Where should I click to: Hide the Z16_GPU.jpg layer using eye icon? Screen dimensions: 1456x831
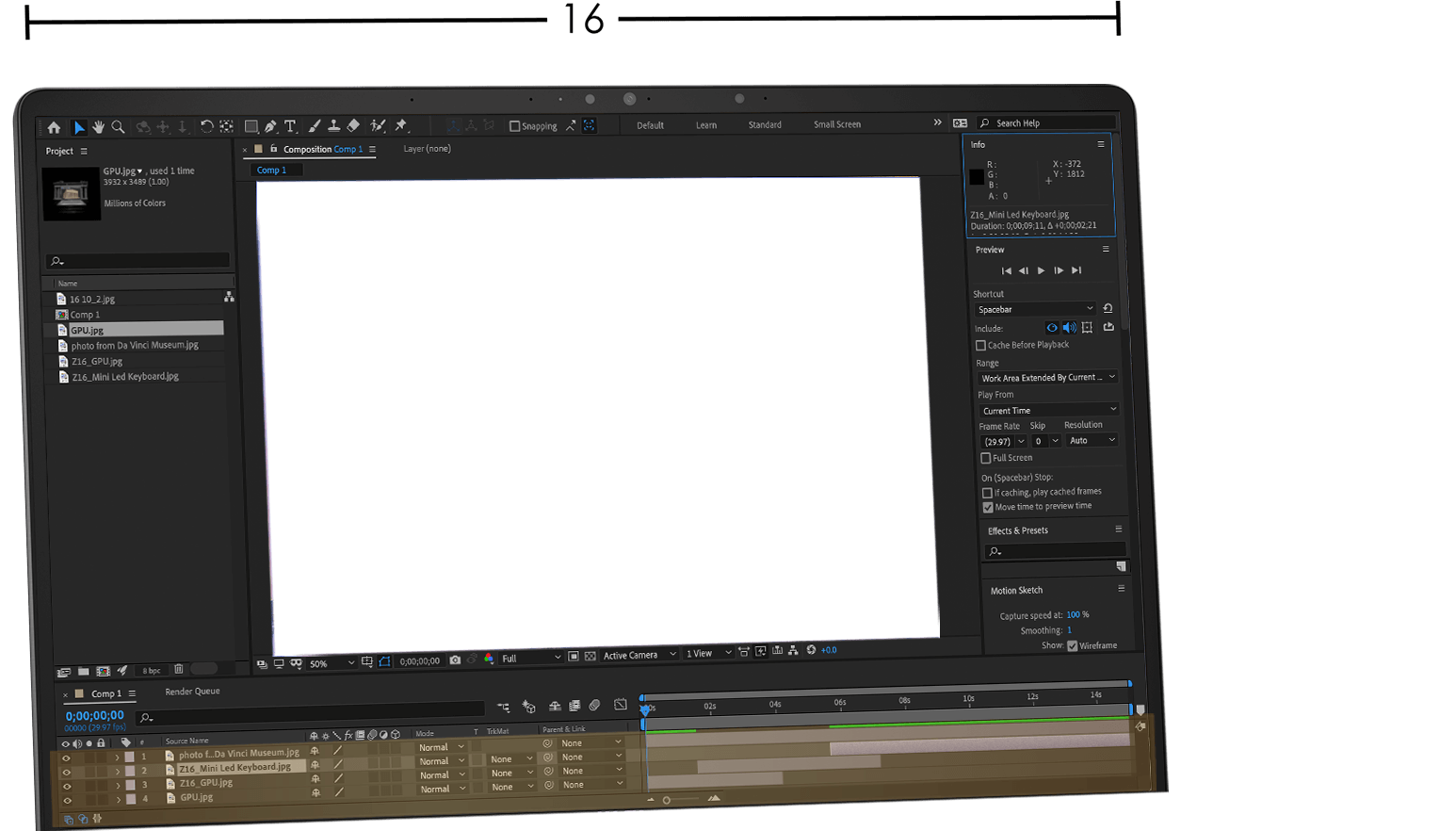[66, 785]
